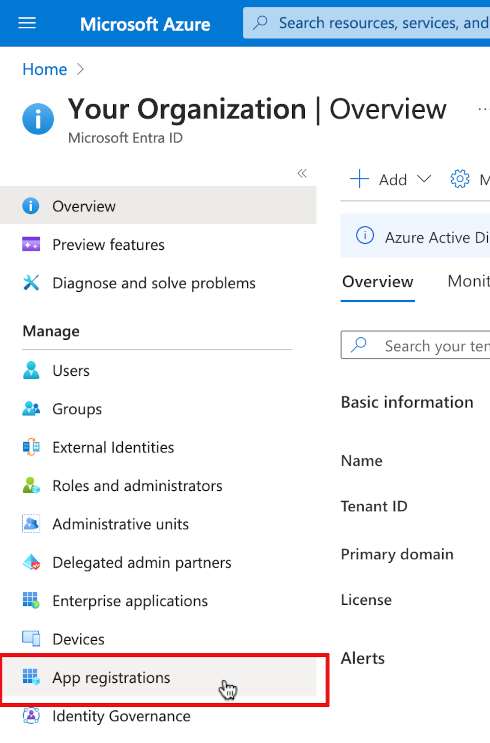Focus the Search your tenant field
Screen dimensions: 490x743
click(415, 345)
